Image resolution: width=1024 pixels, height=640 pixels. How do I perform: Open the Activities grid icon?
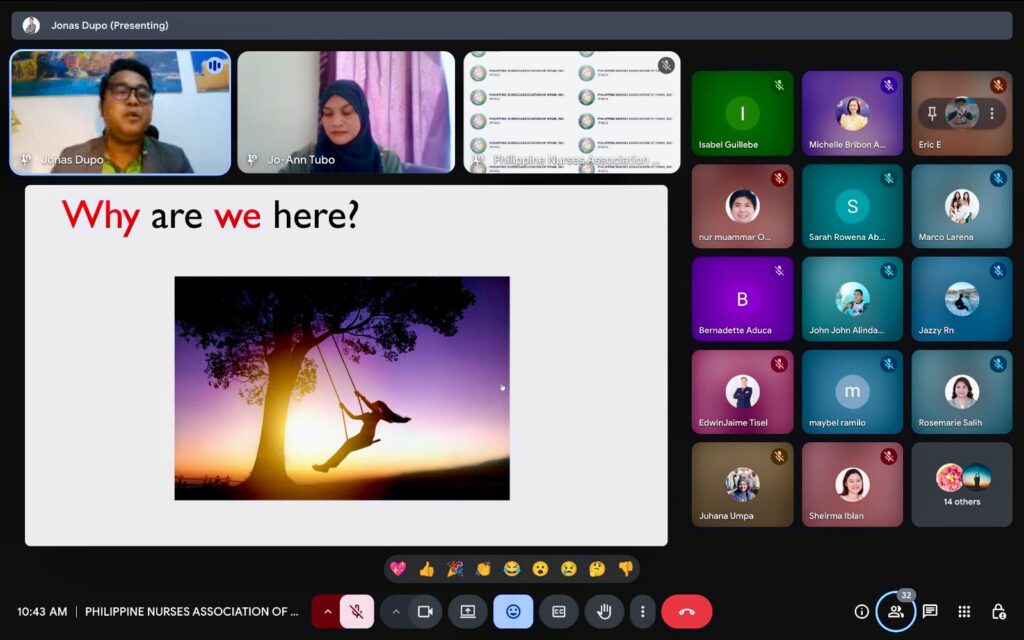click(964, 611)
